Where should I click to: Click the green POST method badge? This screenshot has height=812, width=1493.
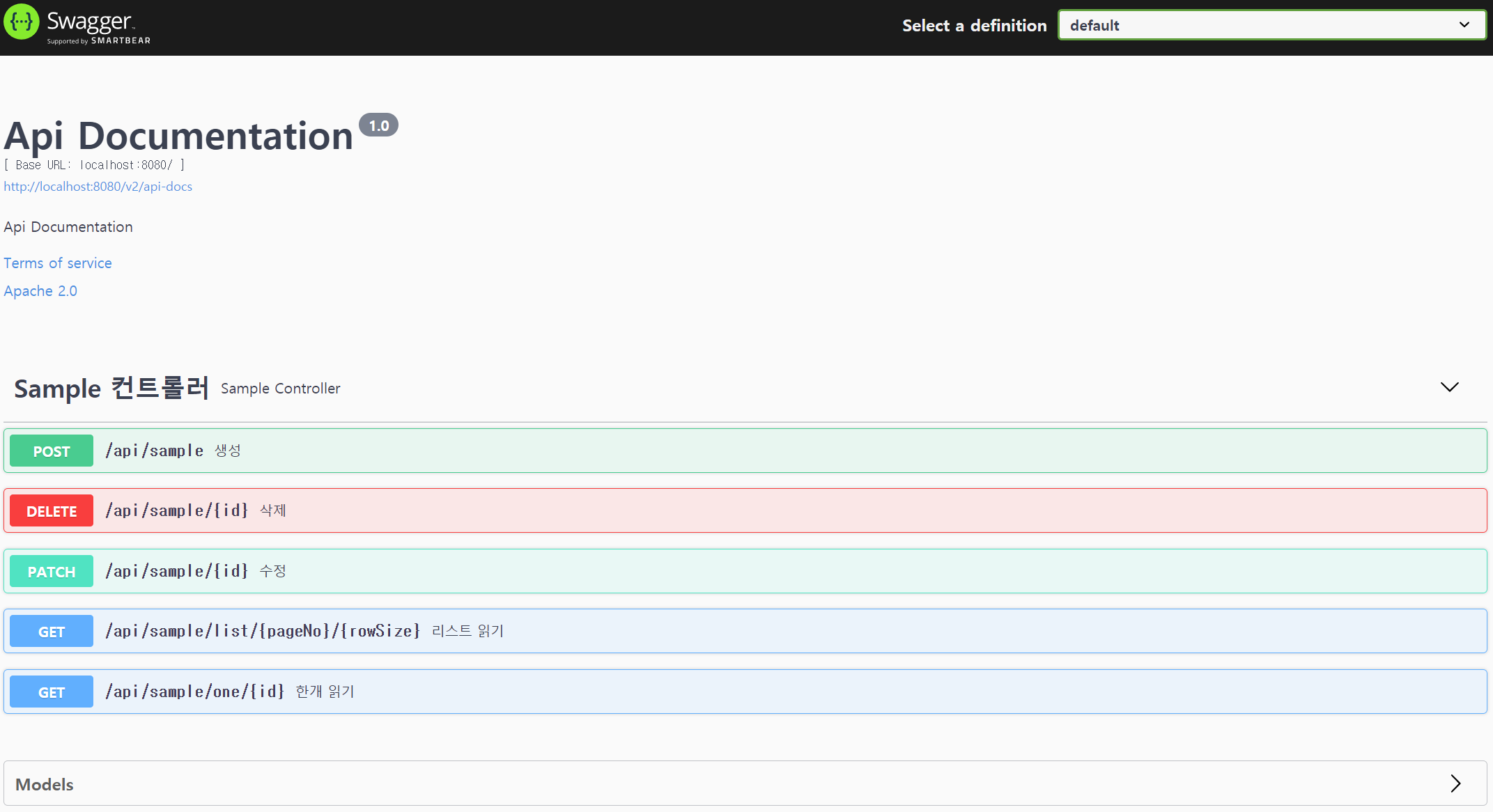pyautogui.click(x=51, y=451)
